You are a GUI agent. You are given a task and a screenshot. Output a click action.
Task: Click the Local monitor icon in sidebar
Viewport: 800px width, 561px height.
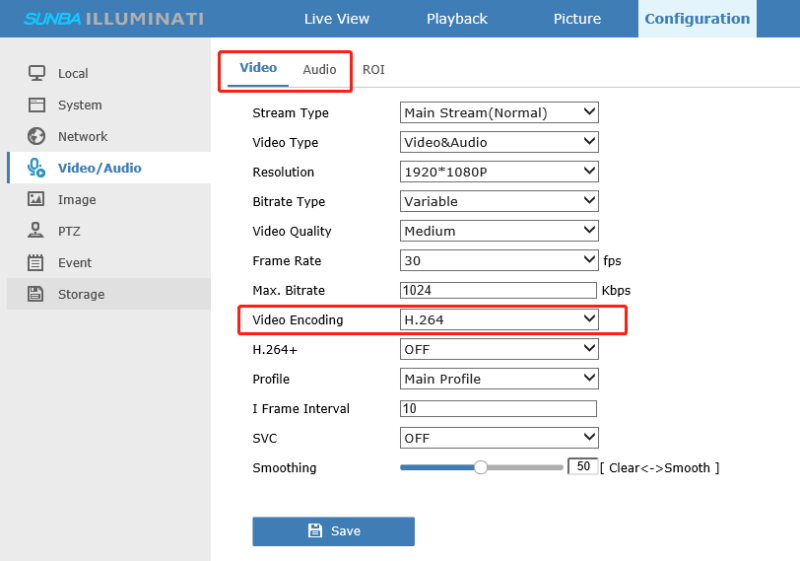(x=37, y=73)
